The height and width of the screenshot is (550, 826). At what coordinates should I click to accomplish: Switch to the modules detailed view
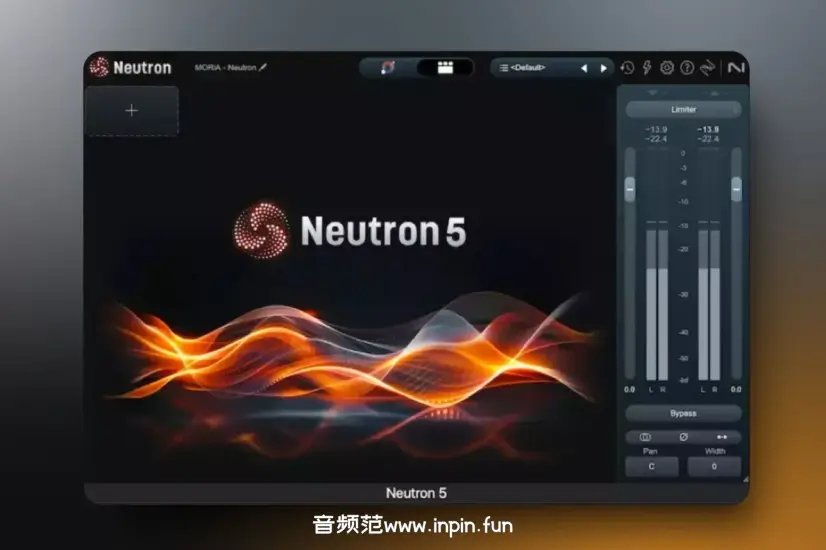pyautogui.click(x=445, y=68)
